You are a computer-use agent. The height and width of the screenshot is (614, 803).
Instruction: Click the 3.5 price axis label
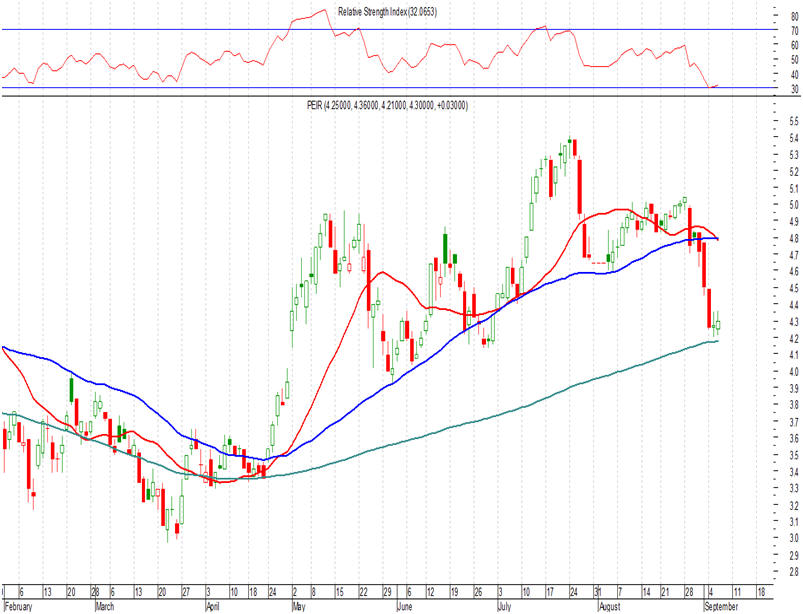click(x=794, y=455)
